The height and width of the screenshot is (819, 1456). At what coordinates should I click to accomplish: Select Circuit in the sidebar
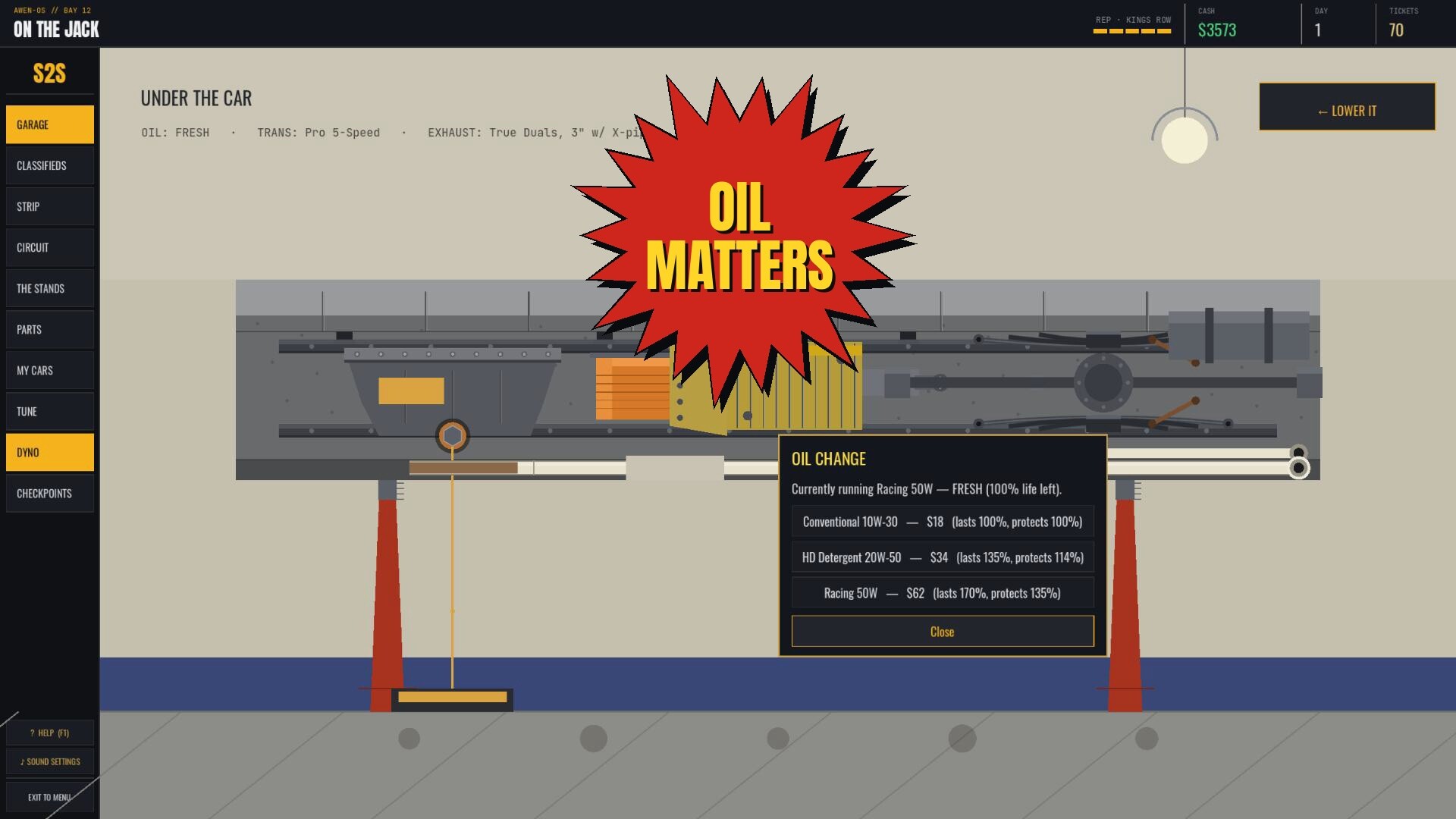coord(50,247)
